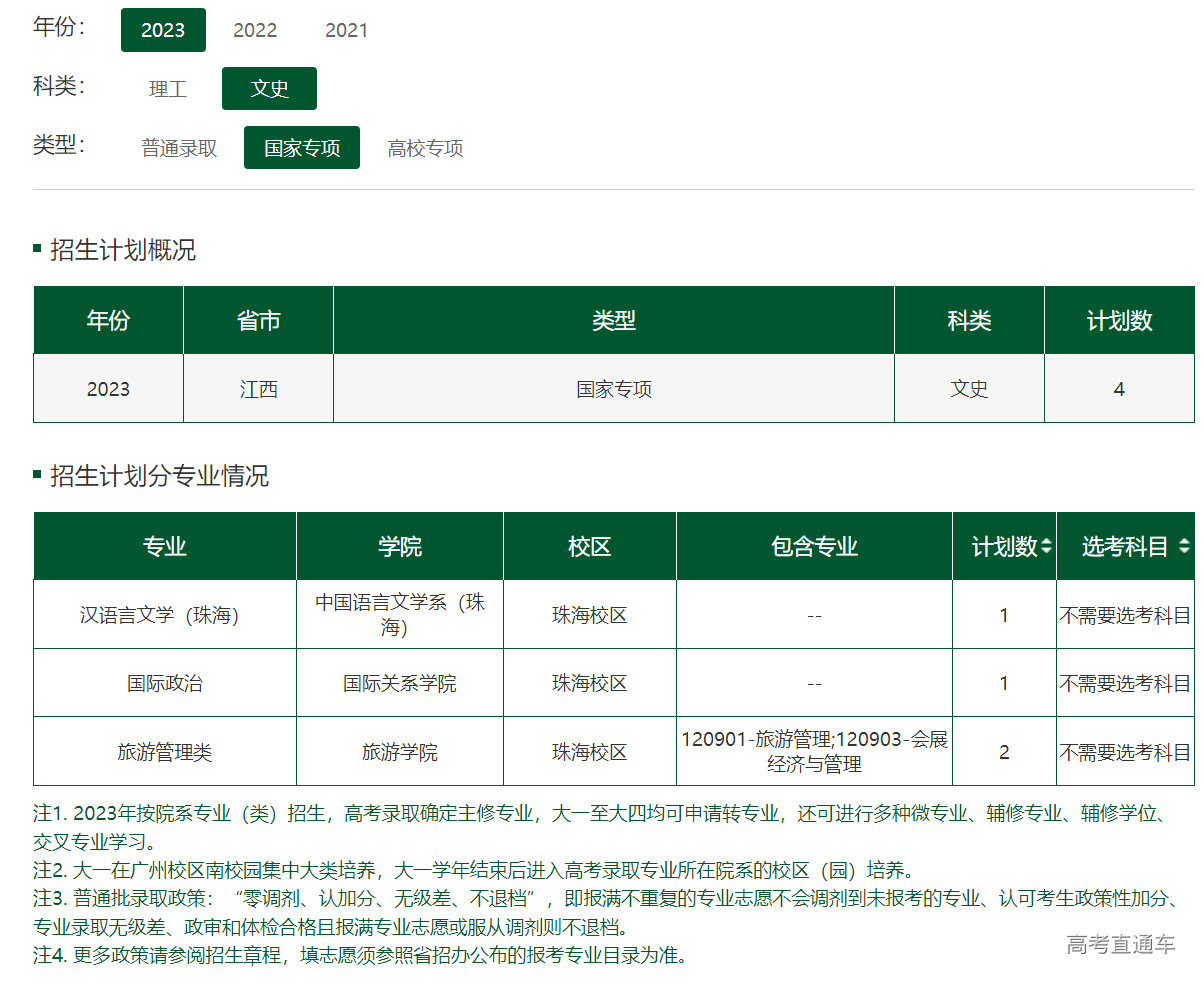Click the 学院 column header
The height and width of the screenshot is (984, 1204).
(x=400, y=547)
